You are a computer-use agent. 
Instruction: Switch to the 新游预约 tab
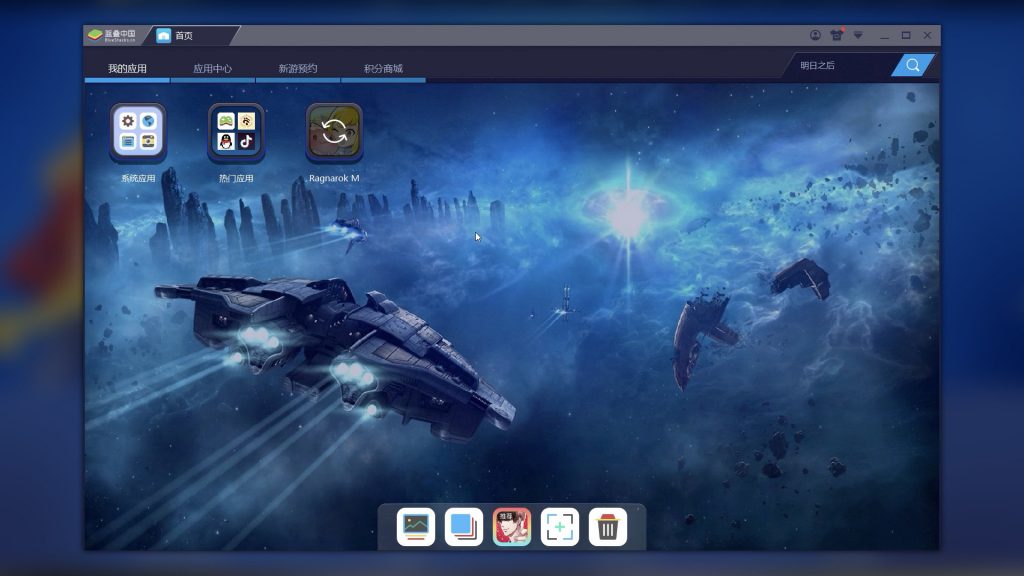298,69
